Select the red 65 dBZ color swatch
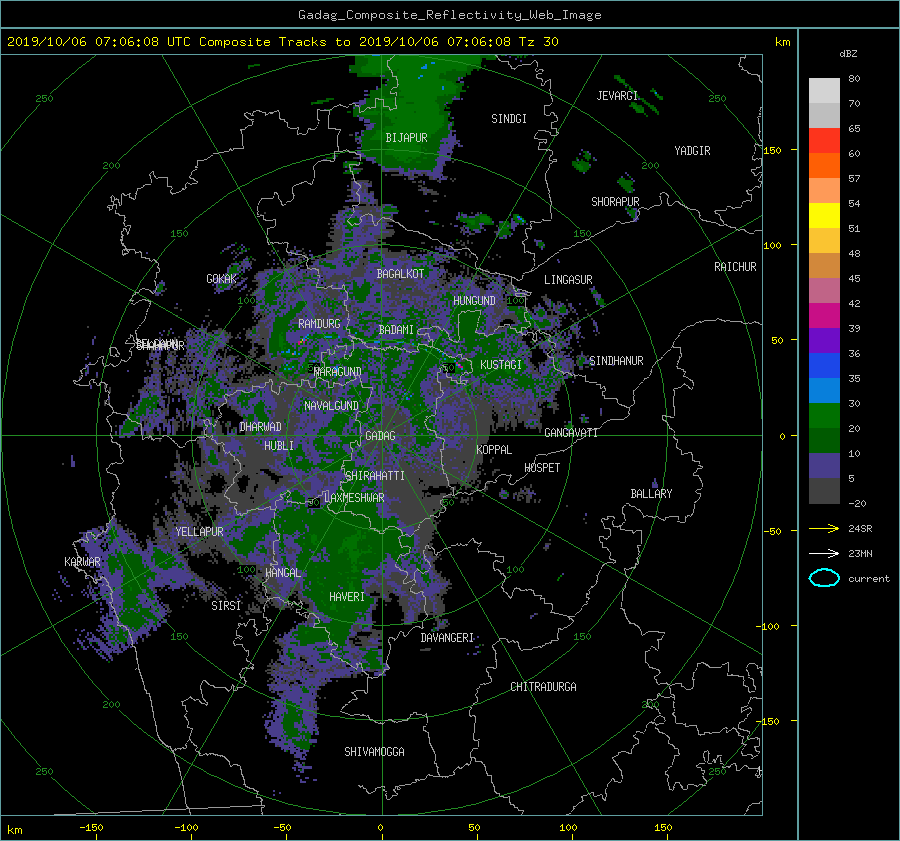Screen dimensions: 900x841 tap(824, 140)
